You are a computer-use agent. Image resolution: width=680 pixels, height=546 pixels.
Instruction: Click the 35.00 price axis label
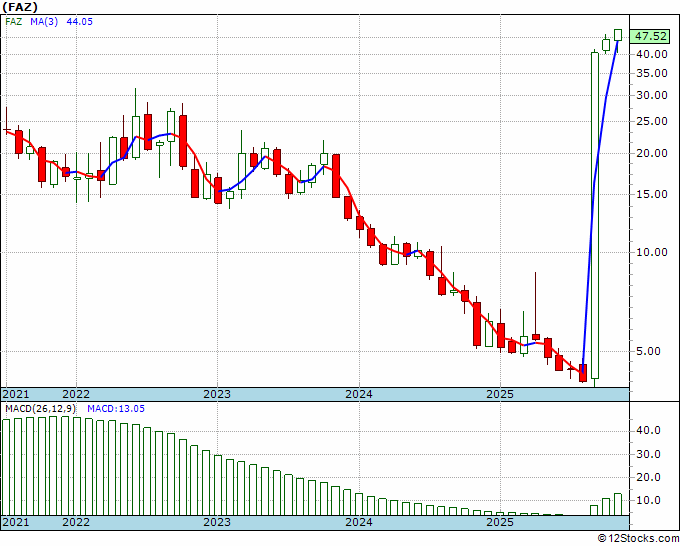651,73
